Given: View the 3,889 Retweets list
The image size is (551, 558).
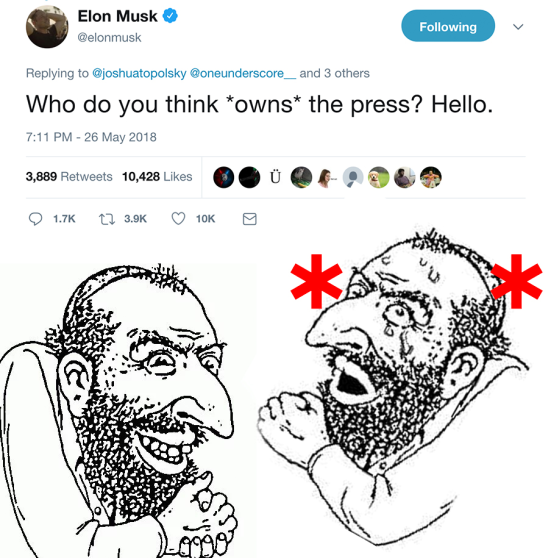Looking at the screenshot, I should tap(69, 177).
